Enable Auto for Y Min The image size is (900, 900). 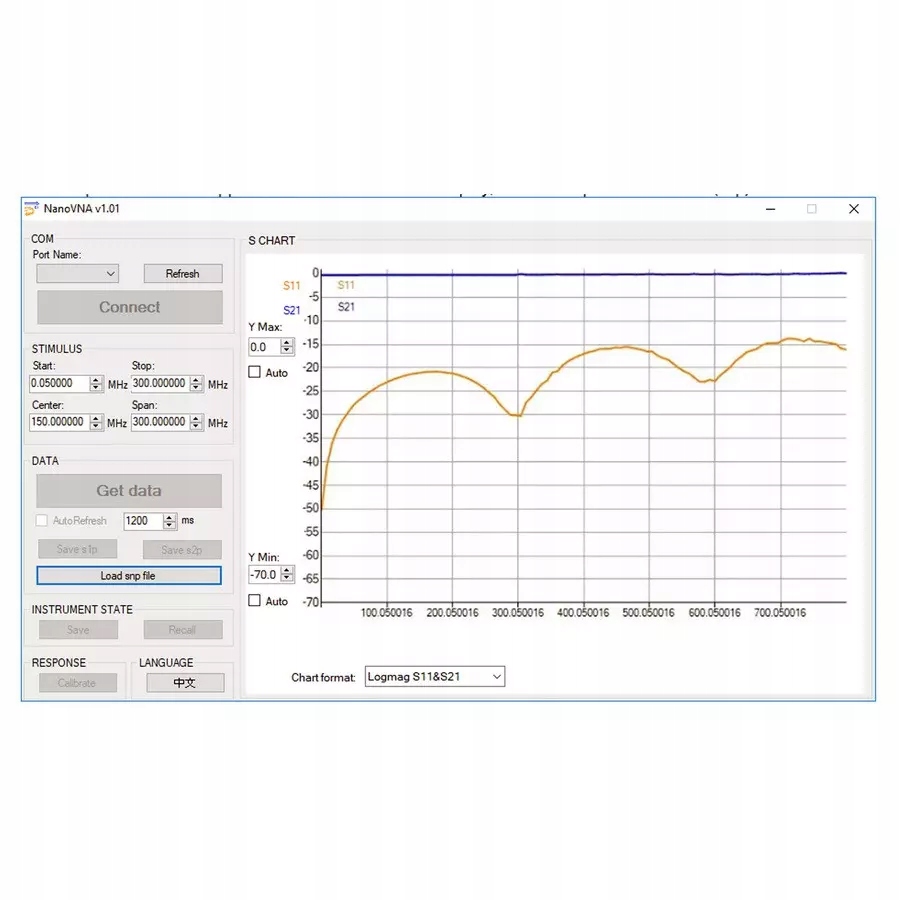point(254,600)
